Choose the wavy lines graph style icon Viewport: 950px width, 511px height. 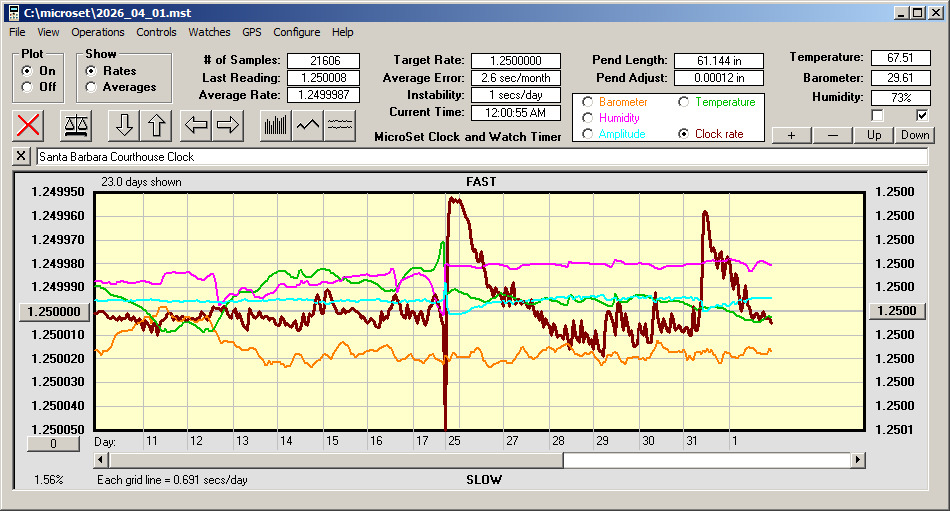pos(340,125)
